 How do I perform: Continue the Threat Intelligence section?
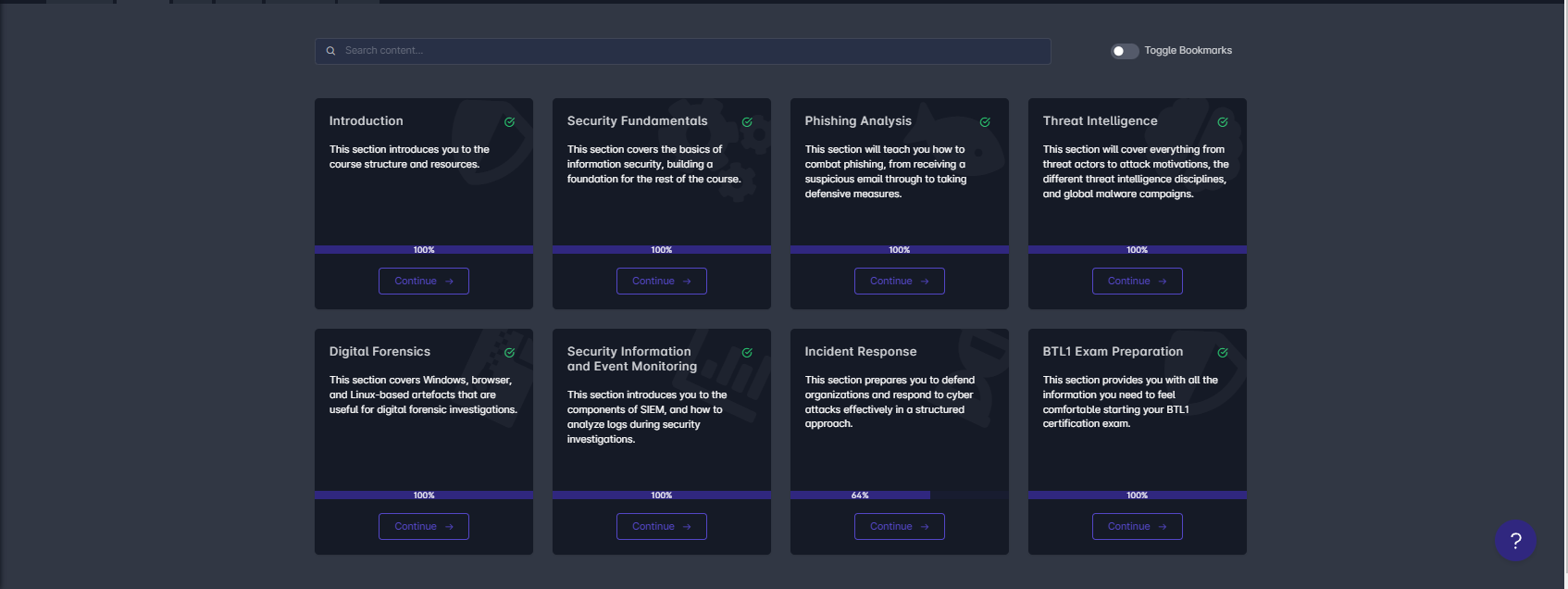coord(1138,281)
